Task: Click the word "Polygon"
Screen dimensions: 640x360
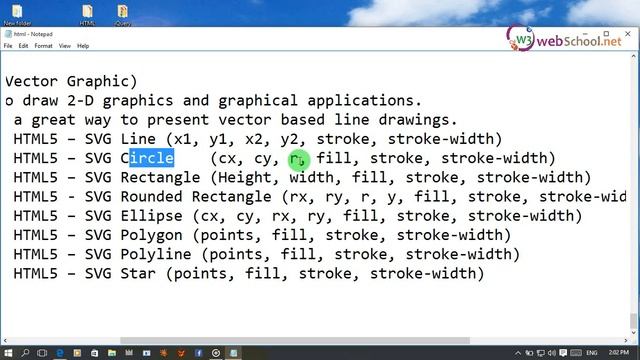Action: (x=151, y=236)
